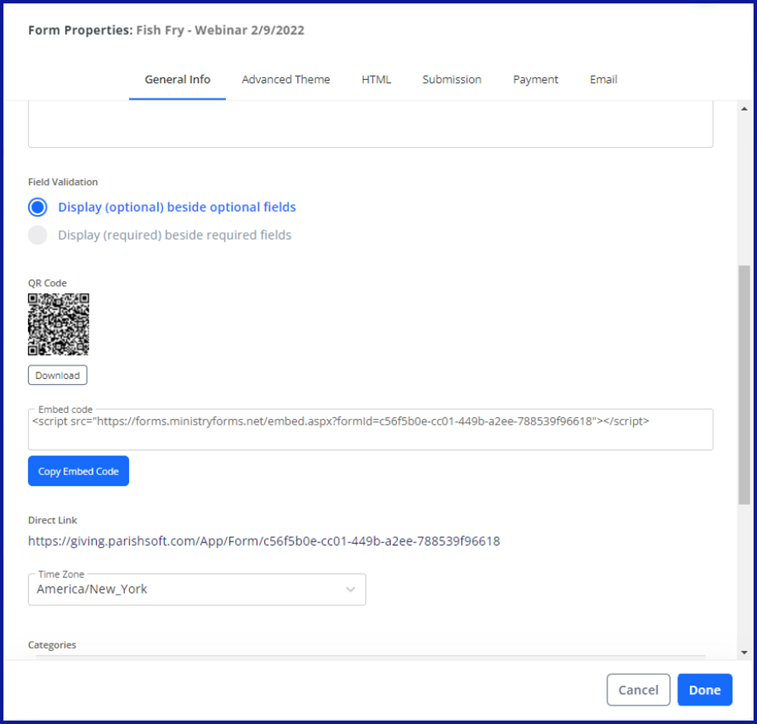Click Copy Embed Code button
Screen dimensions: 757x724
click(78, 471)
